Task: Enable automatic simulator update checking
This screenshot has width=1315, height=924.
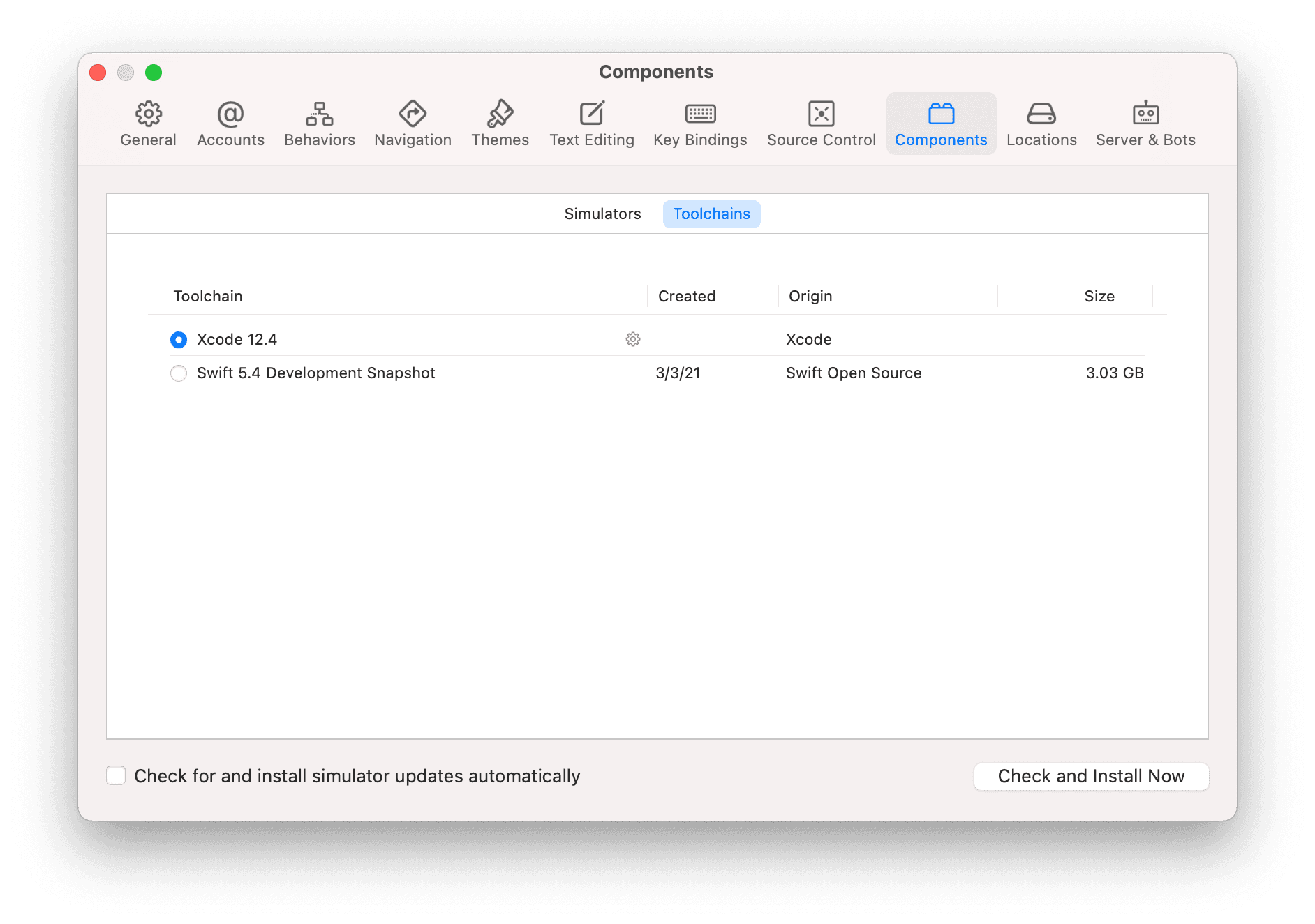Action: pos(116,775)
